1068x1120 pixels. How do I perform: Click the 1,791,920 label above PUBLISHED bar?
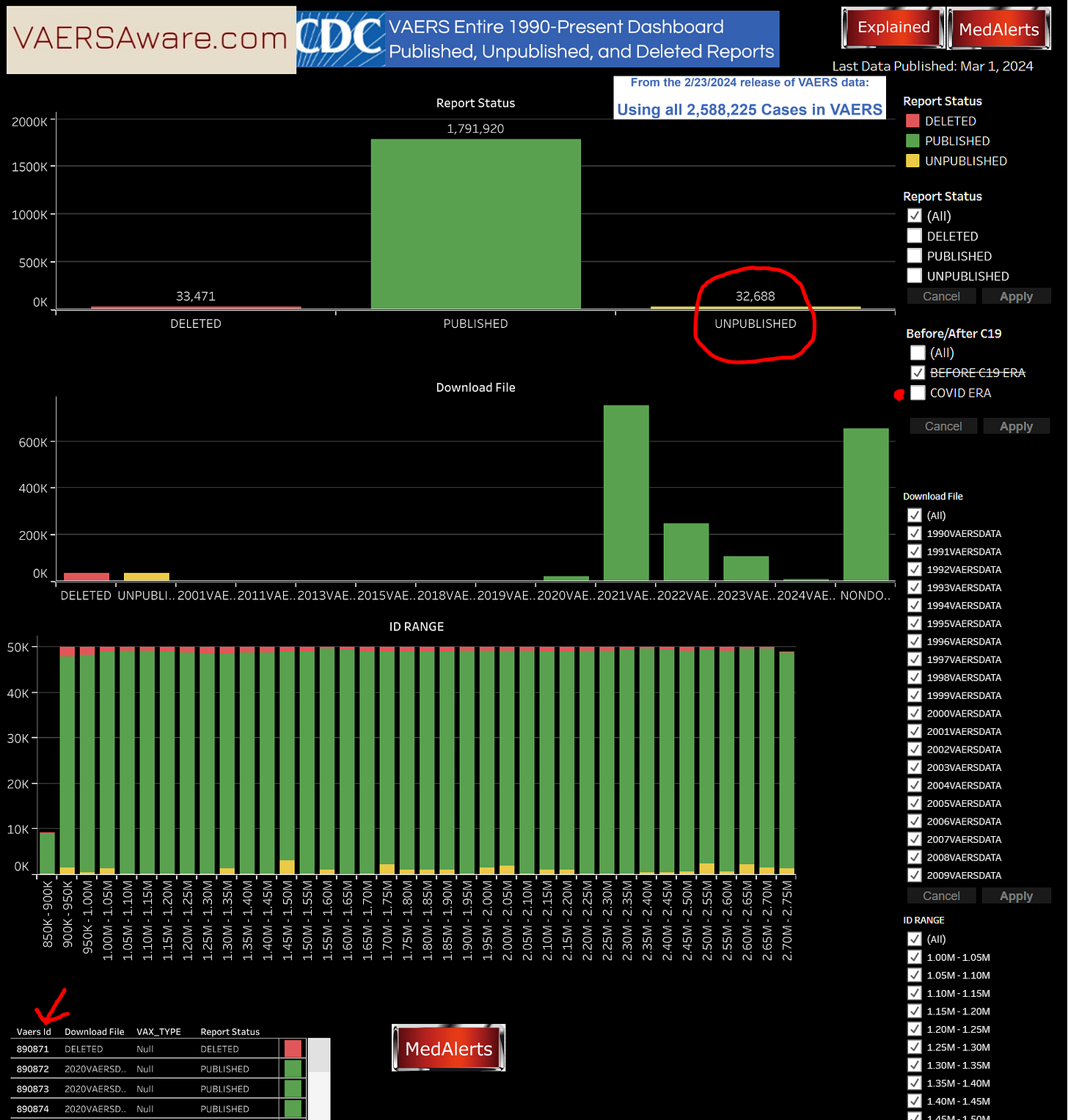tap(475, 128)
